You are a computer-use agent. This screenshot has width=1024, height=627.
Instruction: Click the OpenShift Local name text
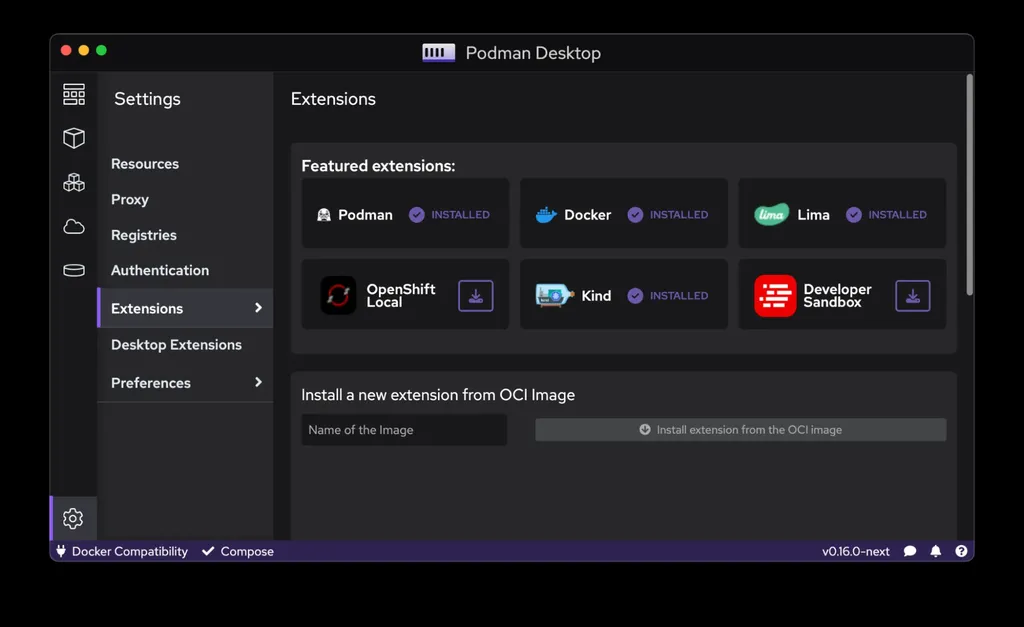(x=401, y=296)
